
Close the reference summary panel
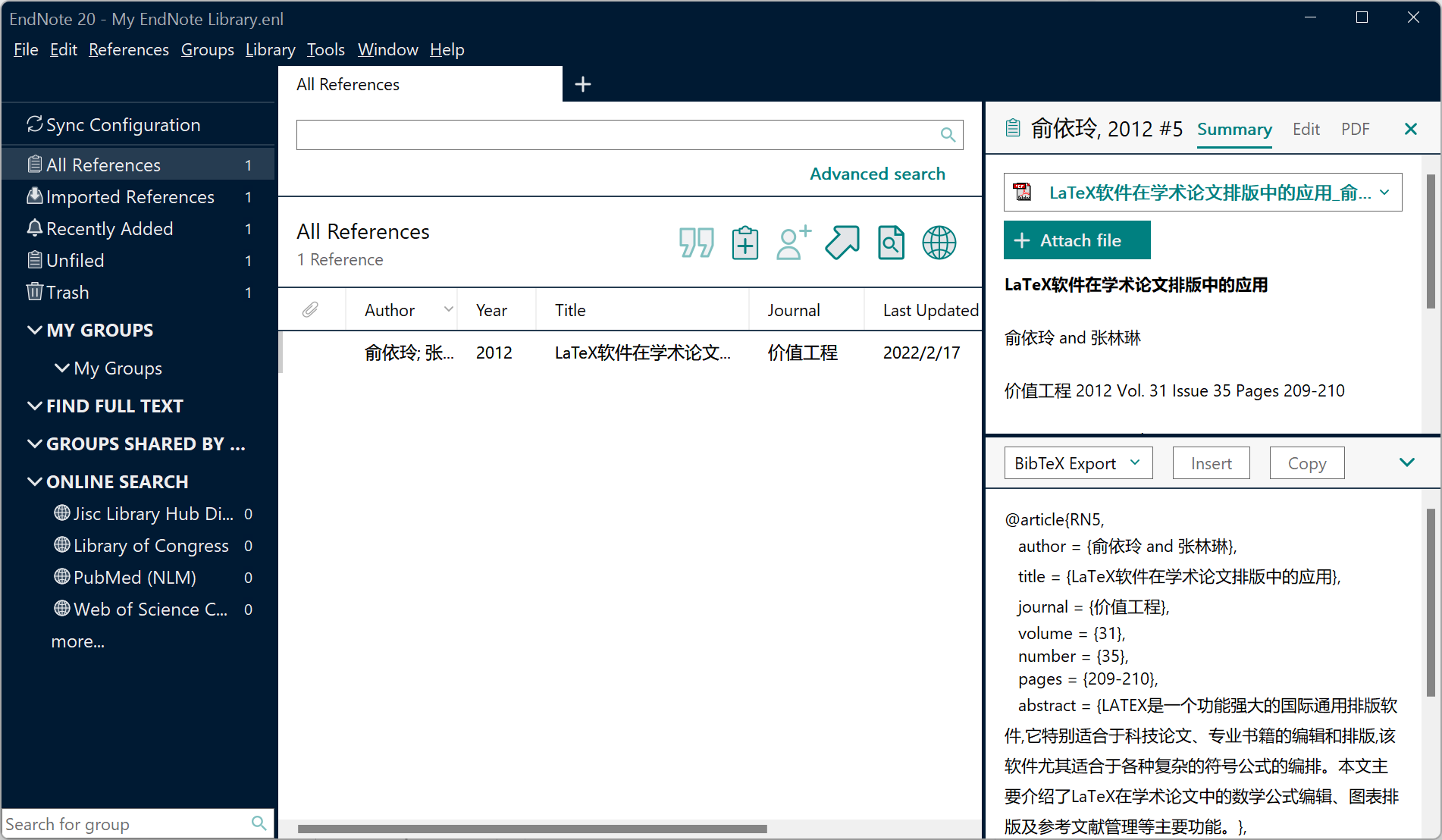point(1410,129)
